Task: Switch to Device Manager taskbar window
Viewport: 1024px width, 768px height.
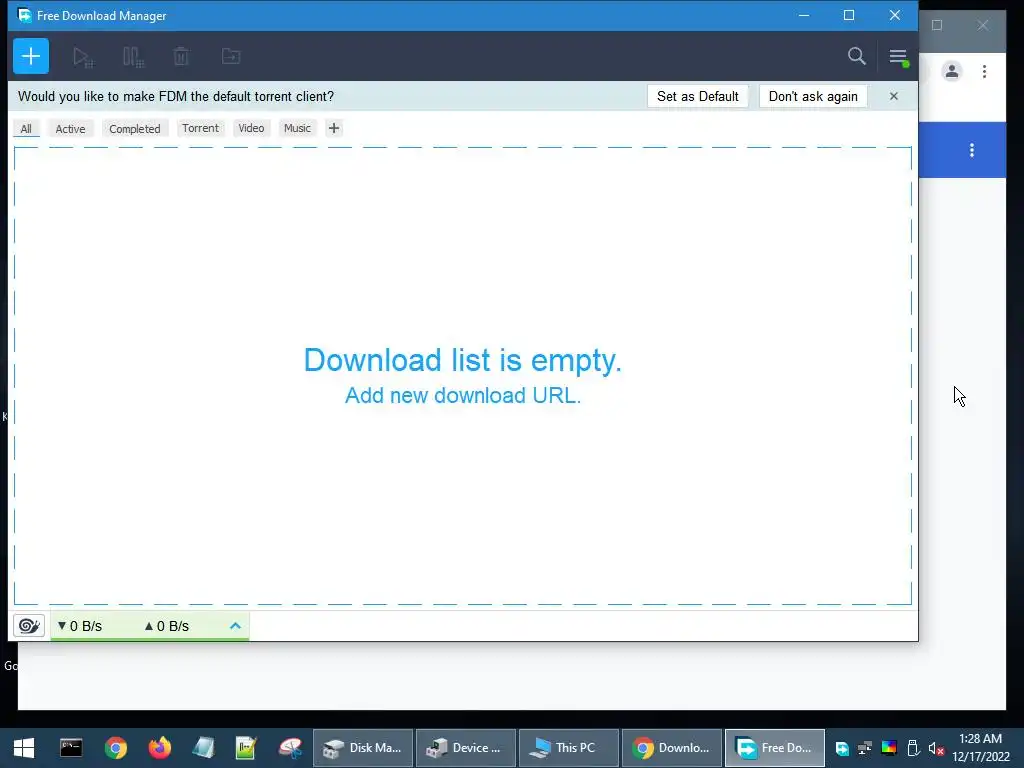Action: click(x=466, y=748)
